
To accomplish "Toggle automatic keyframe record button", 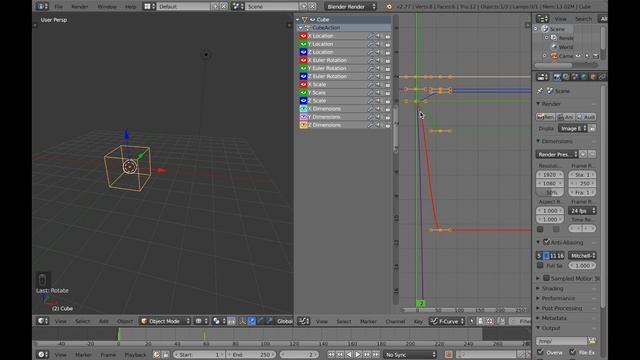I will click(448, 354).
